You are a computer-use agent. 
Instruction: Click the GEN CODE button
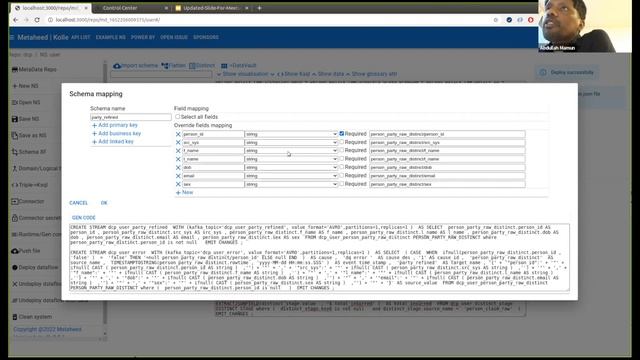click(84, 218)
